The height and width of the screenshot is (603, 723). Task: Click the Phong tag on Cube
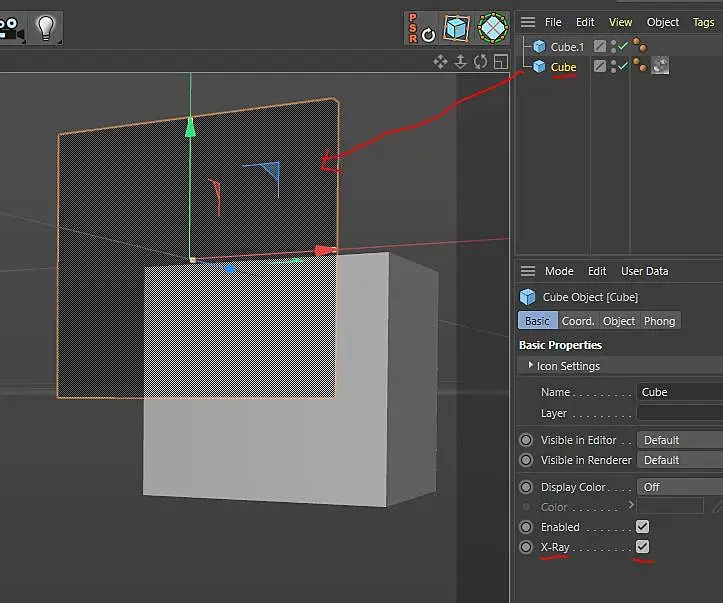click(640, 65)
